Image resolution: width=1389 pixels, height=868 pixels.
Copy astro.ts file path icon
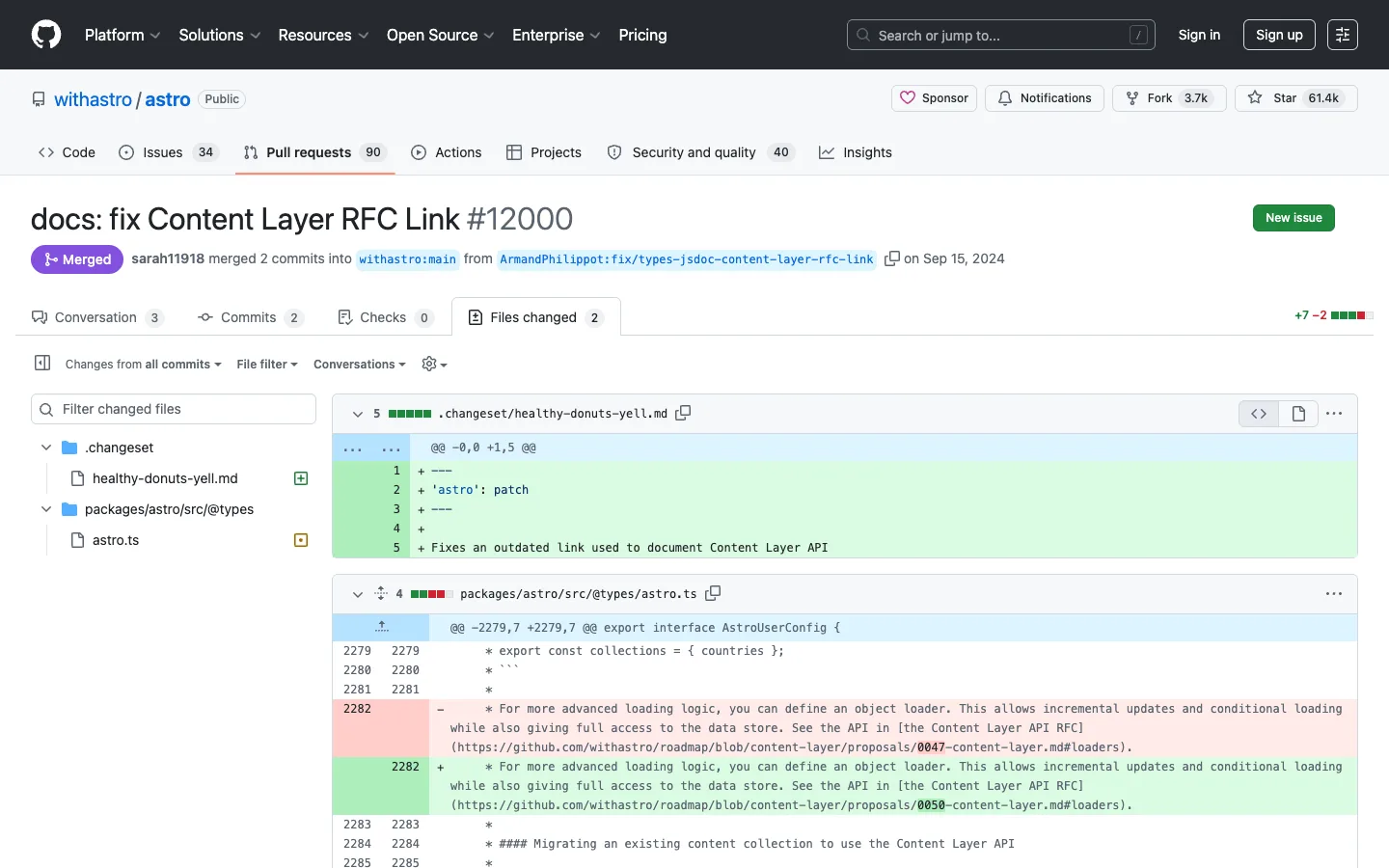(x=713, y=593)
